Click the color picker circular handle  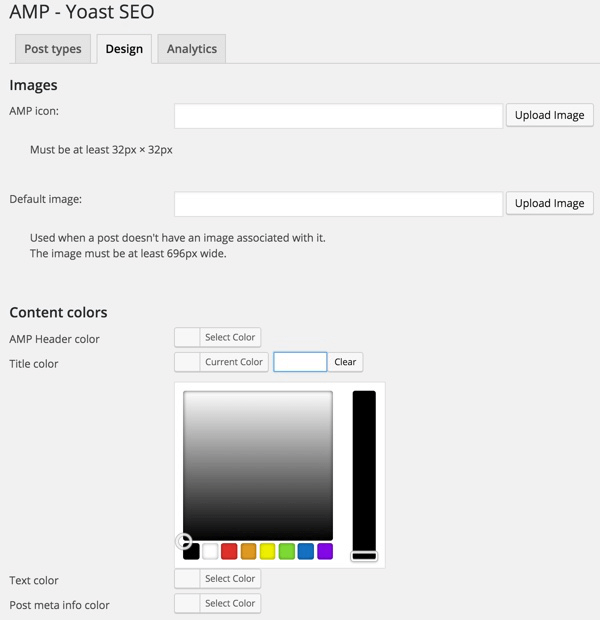click(184, 541)
